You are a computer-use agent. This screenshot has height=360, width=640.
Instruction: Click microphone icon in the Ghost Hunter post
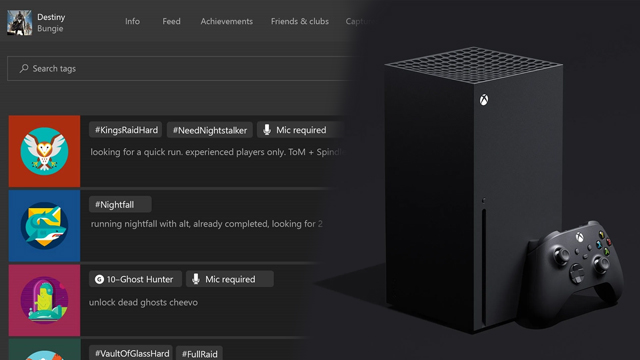(x=196, y=279)
